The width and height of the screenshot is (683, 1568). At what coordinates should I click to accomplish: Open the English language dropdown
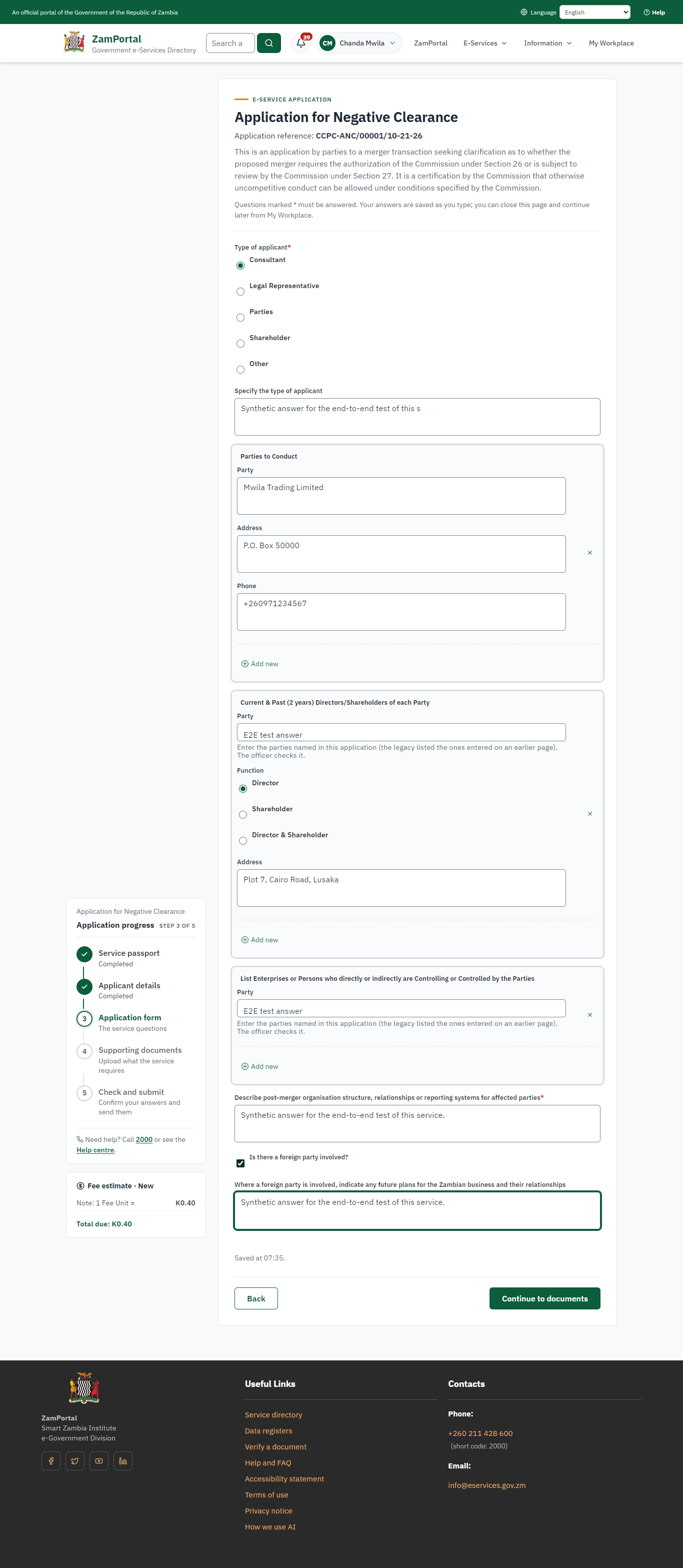tap(594, 12)
